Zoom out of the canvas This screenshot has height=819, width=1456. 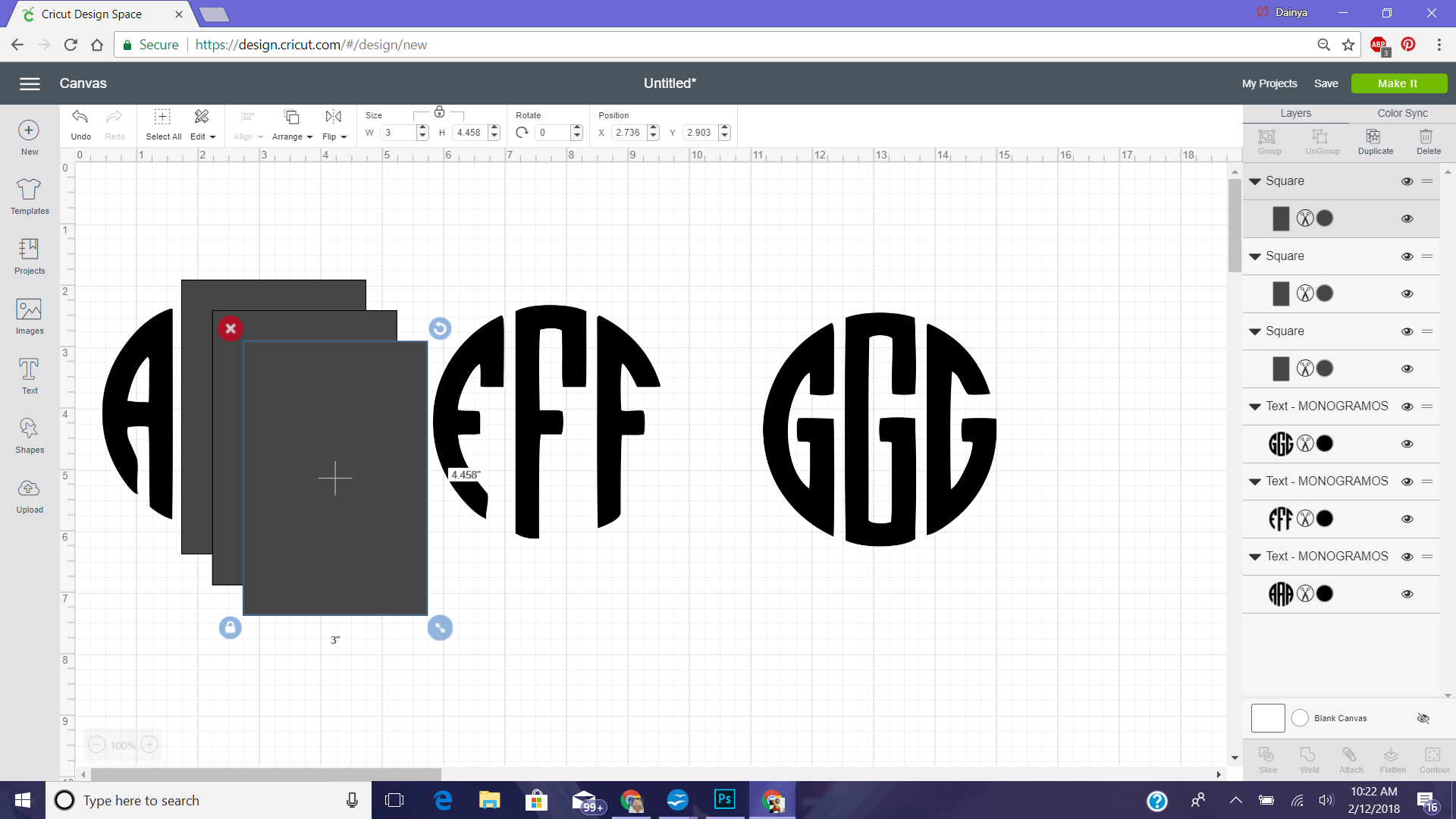click(96, 745)
